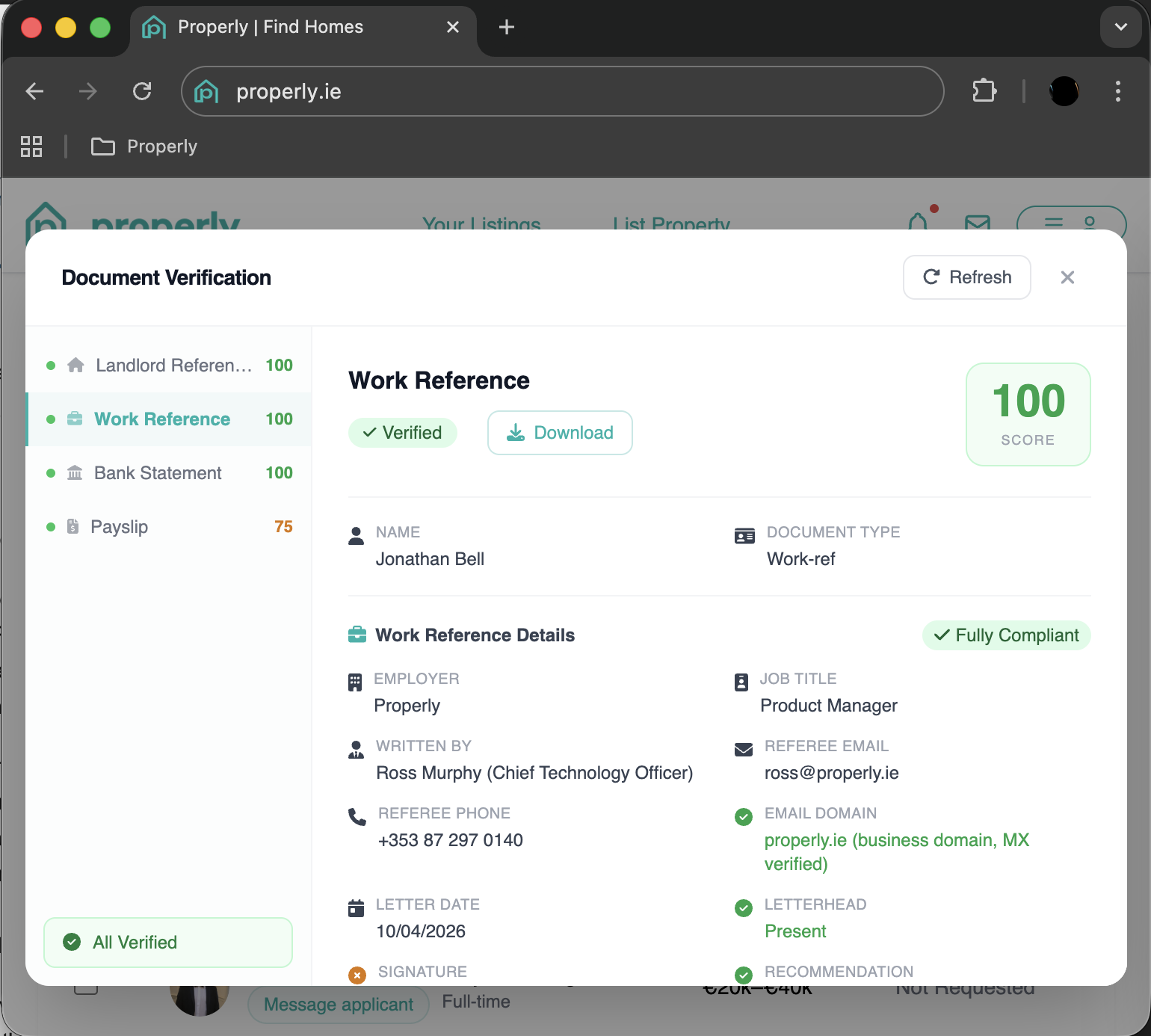
Task: Select the Bank Statement bank icon
Action: pos(75,472)
